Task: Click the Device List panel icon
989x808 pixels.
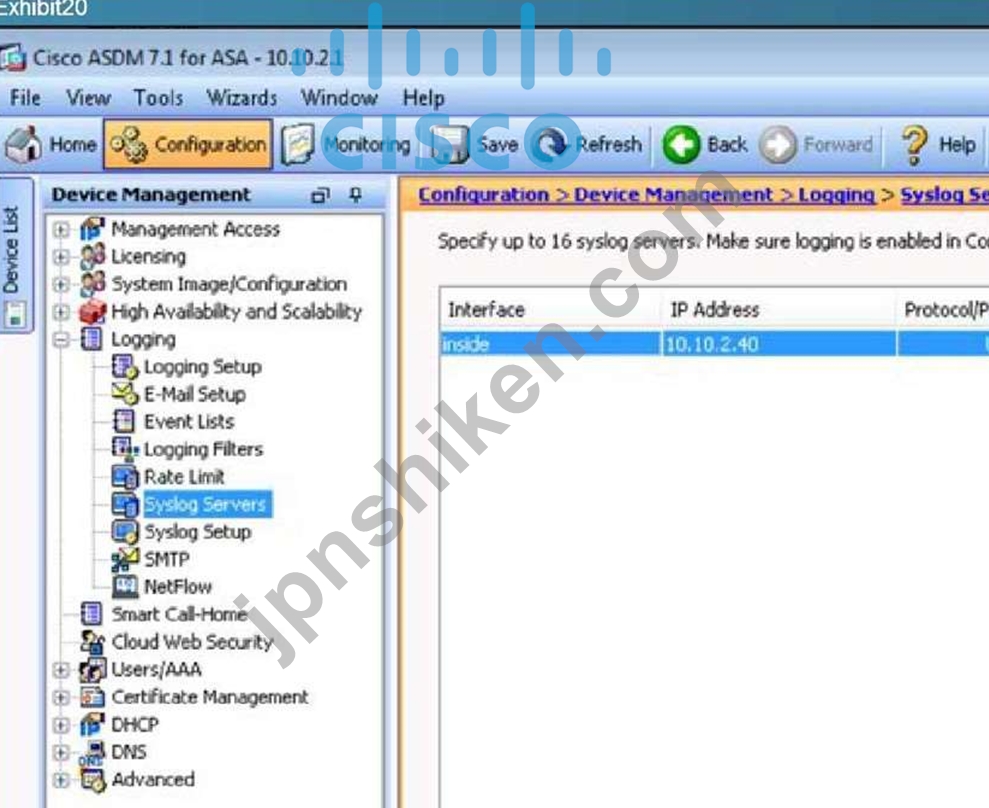Action: [15, 314]
